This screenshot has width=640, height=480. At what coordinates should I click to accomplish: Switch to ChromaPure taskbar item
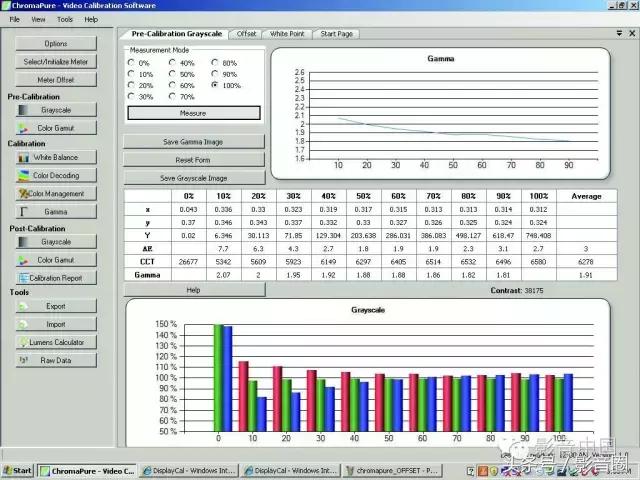point(87,471)
